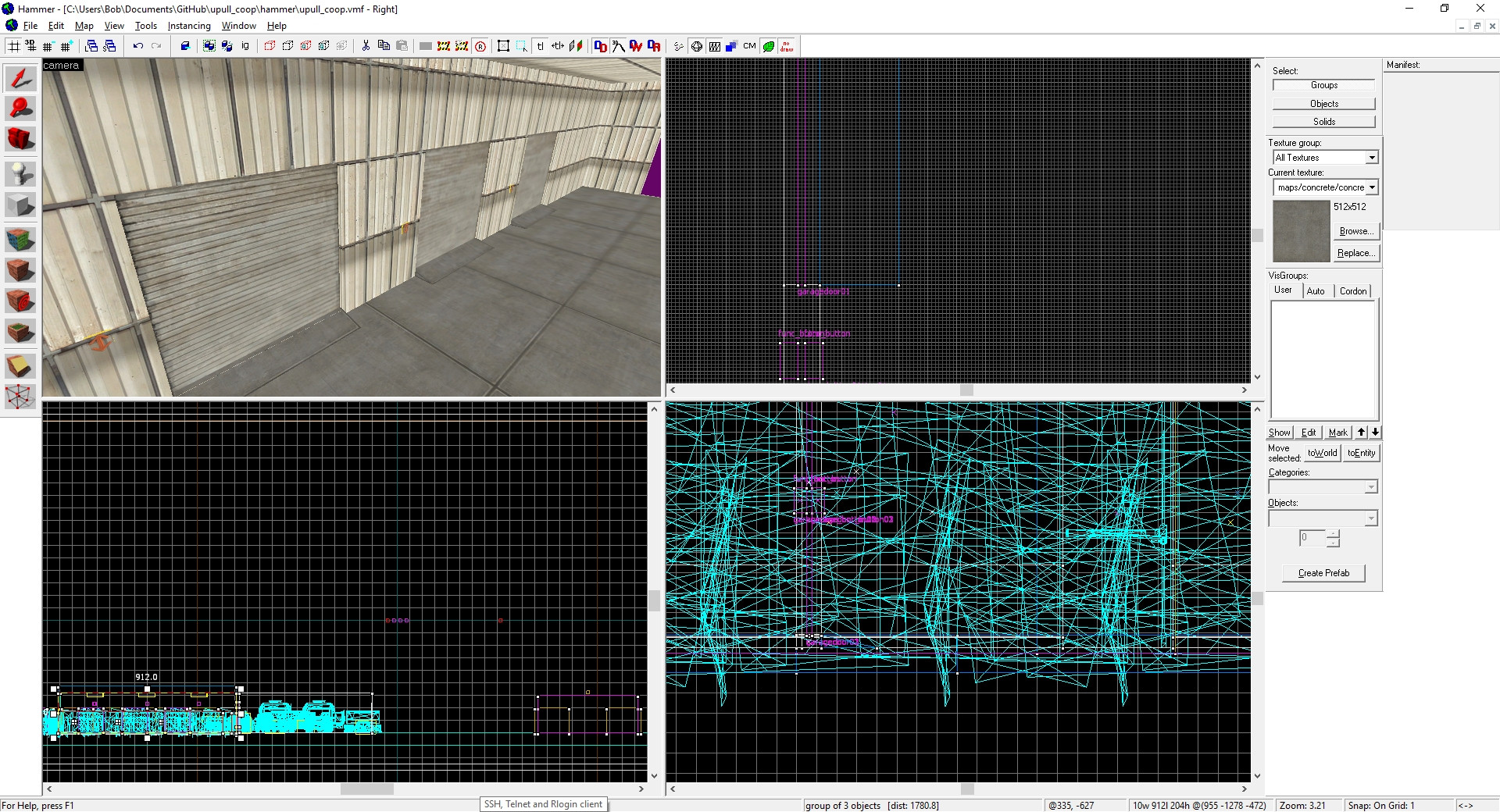Select the Vertex manipulation tool

pyautogui.click(x=20, y=397)
